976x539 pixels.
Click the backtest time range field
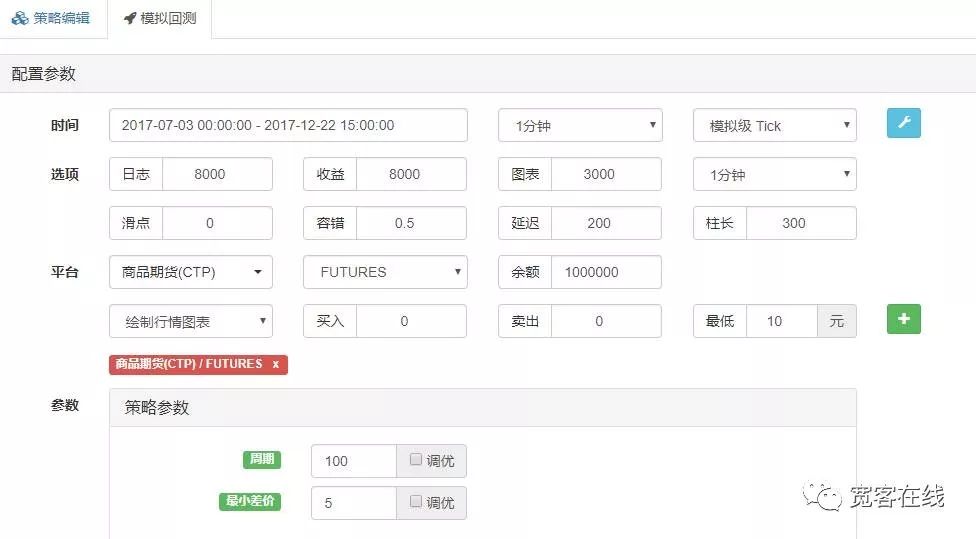coord(288,125)
